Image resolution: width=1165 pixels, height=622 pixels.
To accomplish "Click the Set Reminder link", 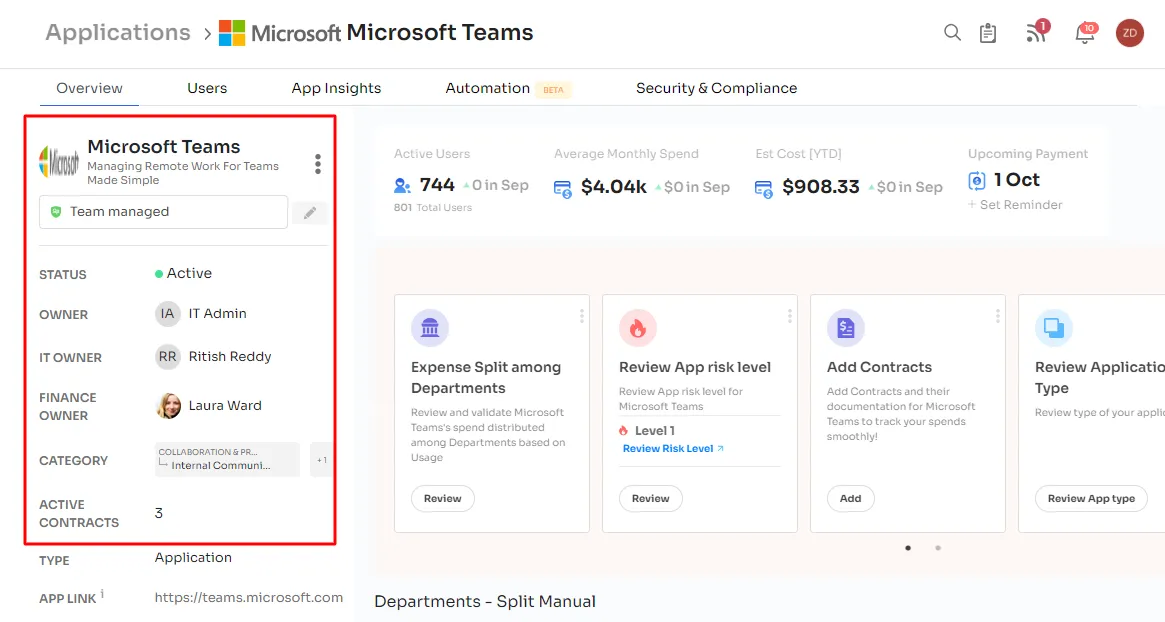I will (x=1015, y=204).
